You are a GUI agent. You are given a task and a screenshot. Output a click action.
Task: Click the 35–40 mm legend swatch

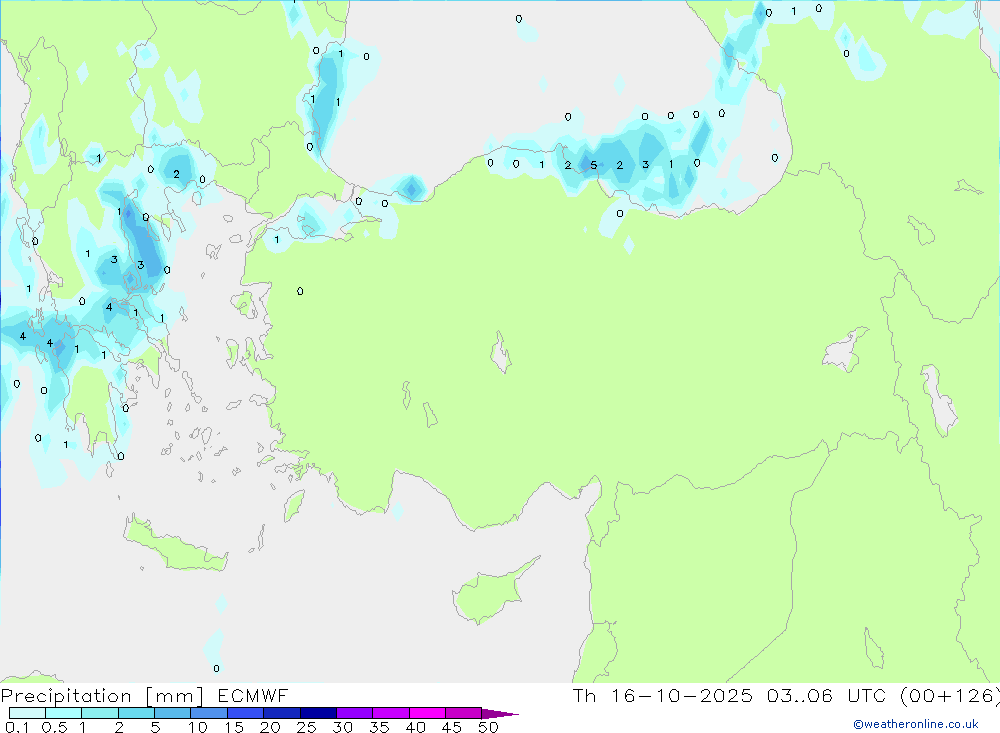pyautogui.click(x=391, y=713)
